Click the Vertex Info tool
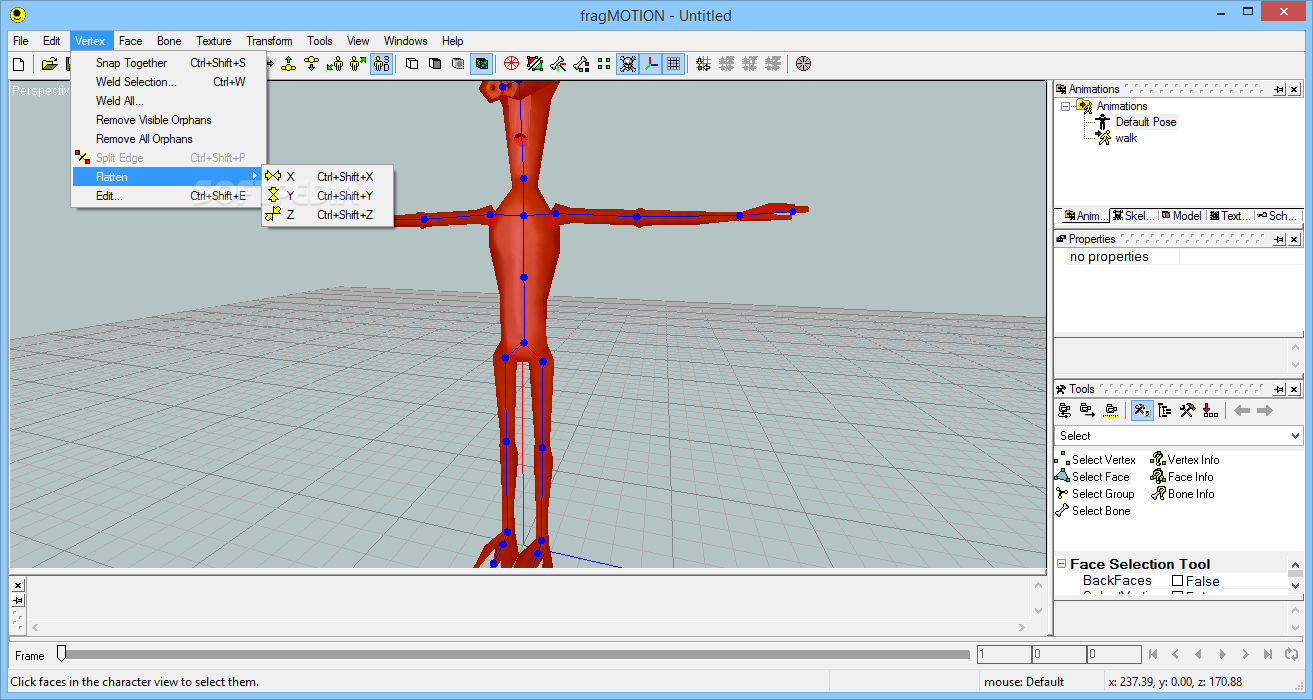The width and height of the screenshot is (1313, 700). click(1192, 460)
